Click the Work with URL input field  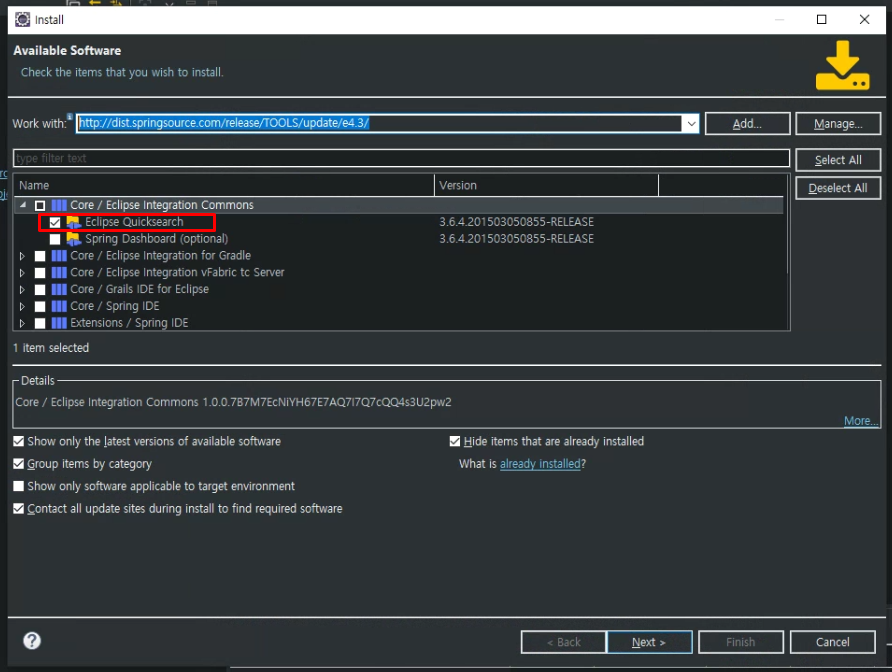point(379,123)
